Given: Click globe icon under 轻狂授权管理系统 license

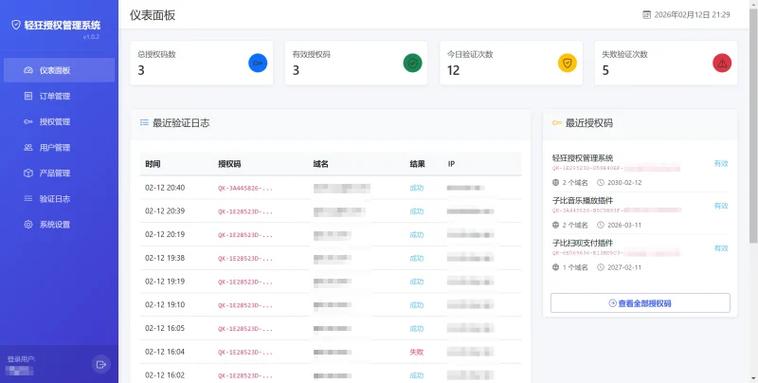Looking at the screenshot, I should point(555,182).
